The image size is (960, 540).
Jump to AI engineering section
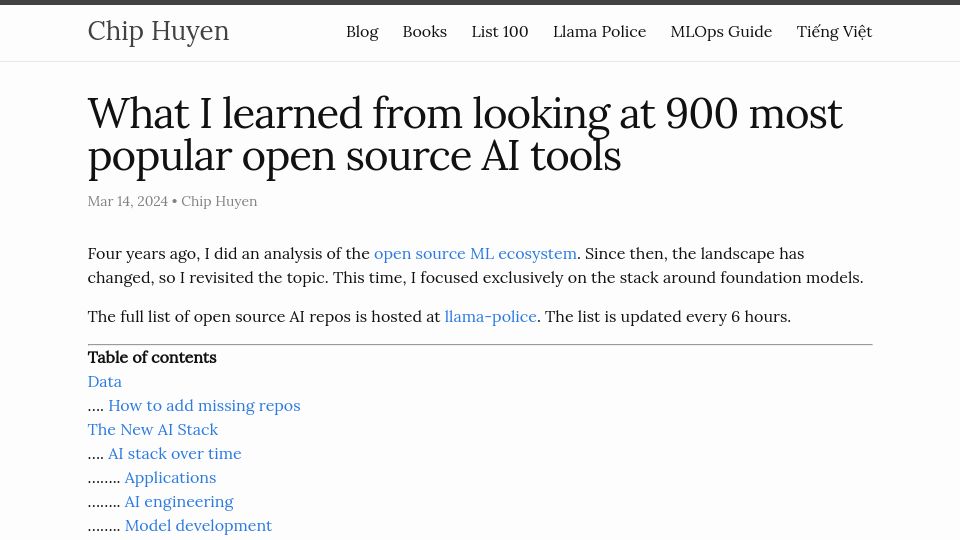(179, 501)
